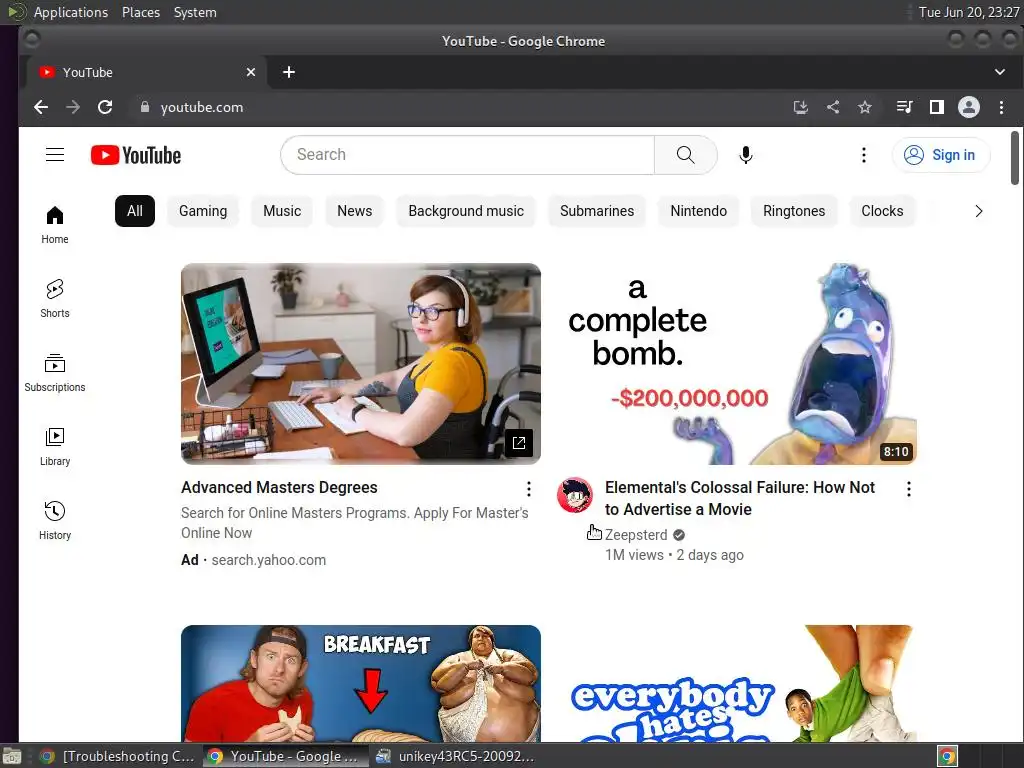
Task: Select the Ringtones filter chip
Action: [x=794, y=211]
